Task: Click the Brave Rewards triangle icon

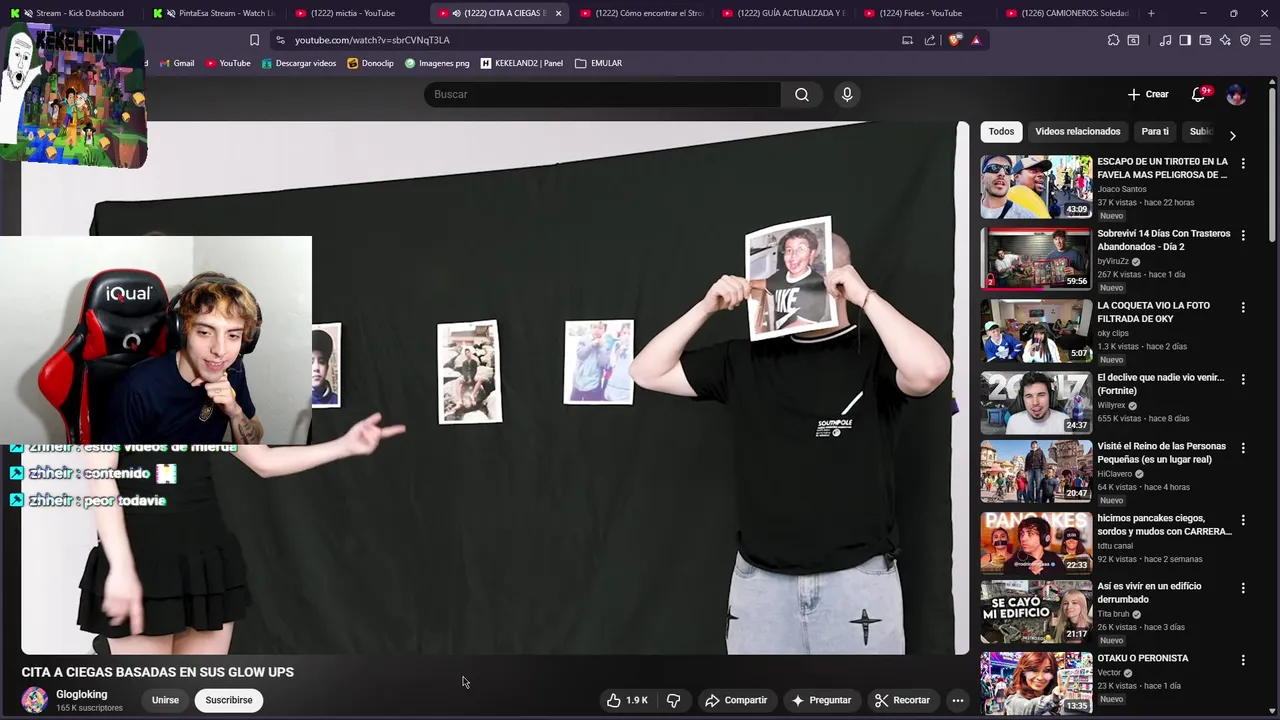Action: pyautogui.click(x=976, y=40)
